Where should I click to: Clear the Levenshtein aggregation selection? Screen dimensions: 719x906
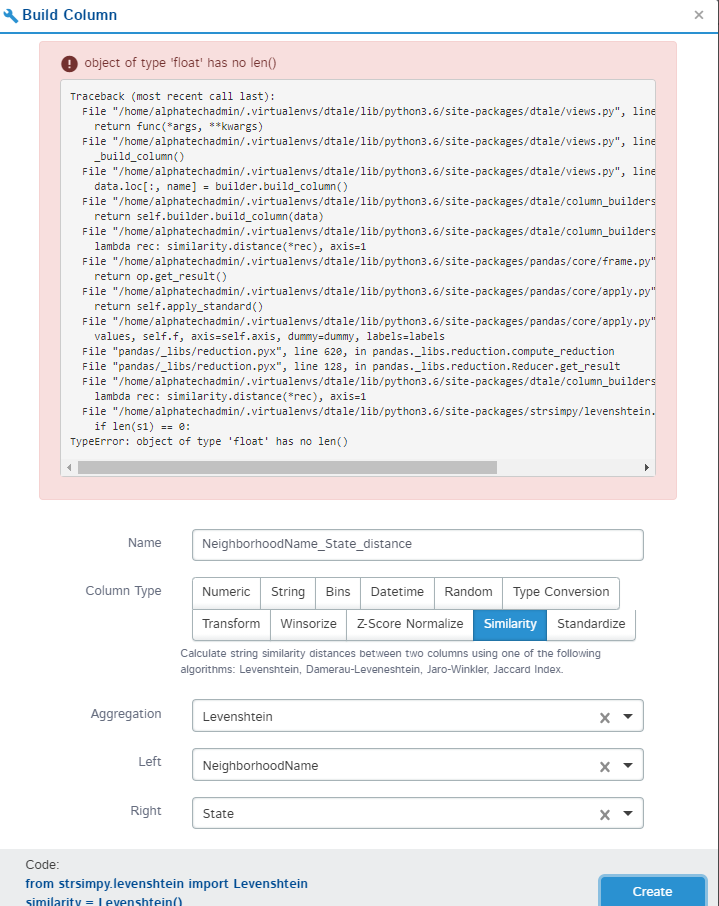coord(605,718)
